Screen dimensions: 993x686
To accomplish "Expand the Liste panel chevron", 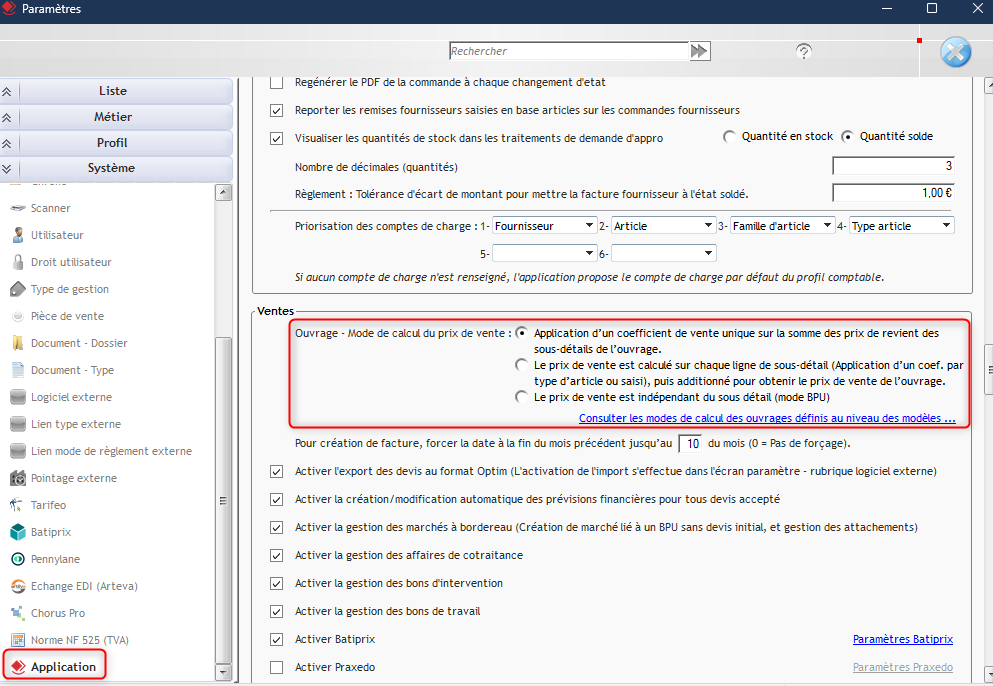I will [x=7, y=91].
